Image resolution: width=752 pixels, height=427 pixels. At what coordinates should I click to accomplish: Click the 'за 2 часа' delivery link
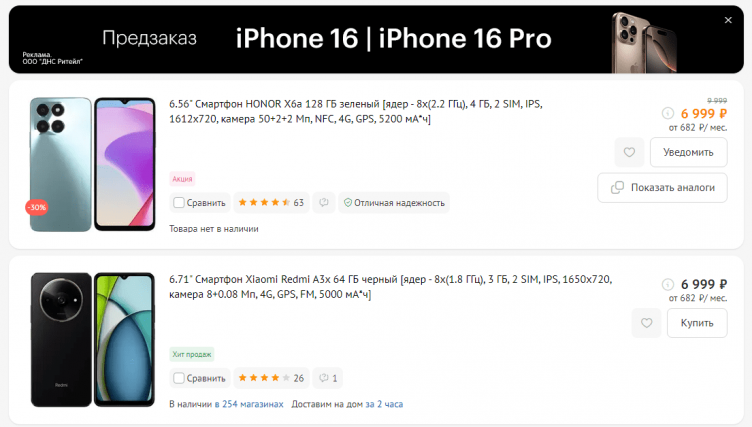coord(384,404)
